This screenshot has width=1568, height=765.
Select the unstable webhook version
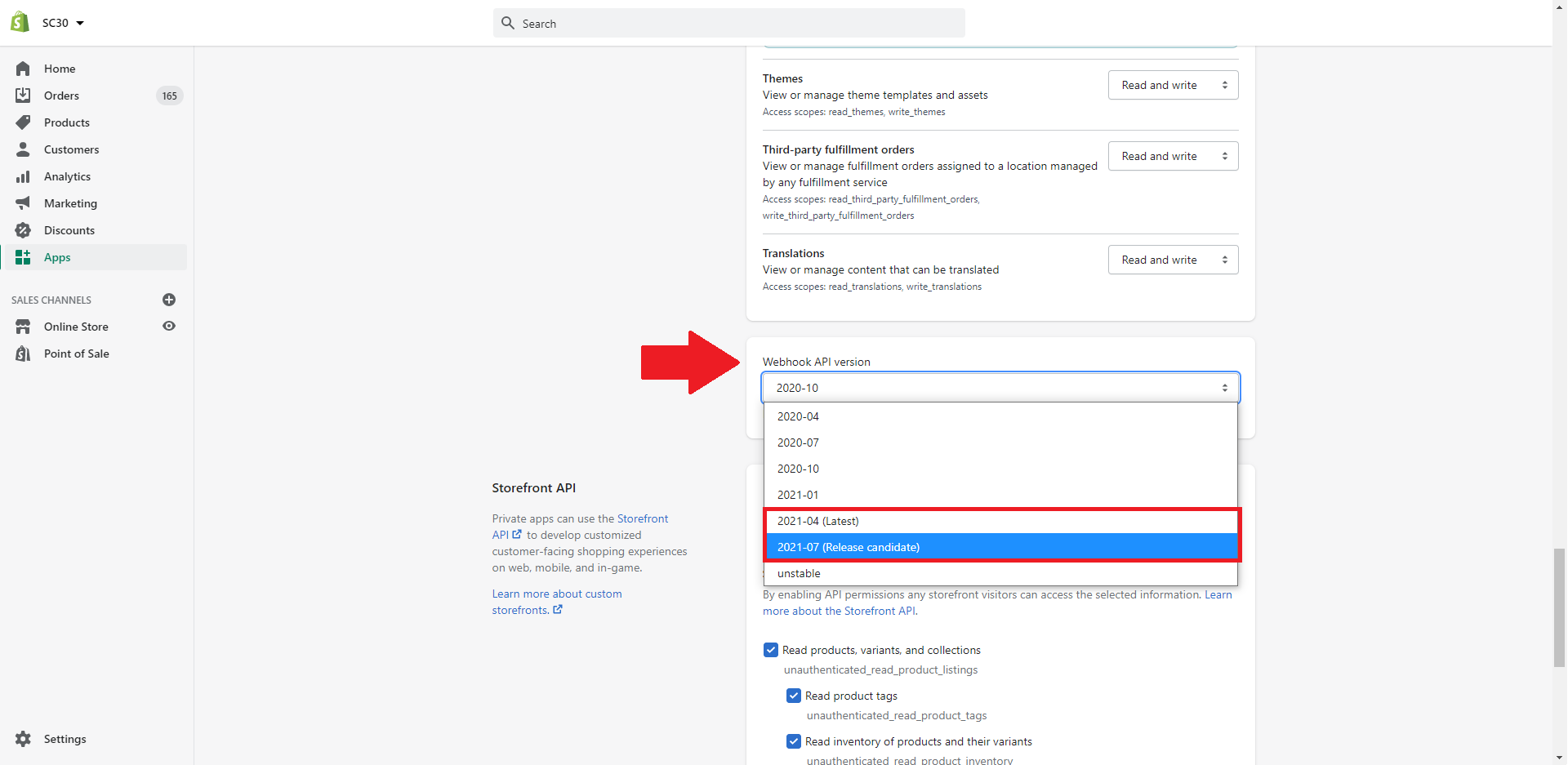click(1000, 573)
